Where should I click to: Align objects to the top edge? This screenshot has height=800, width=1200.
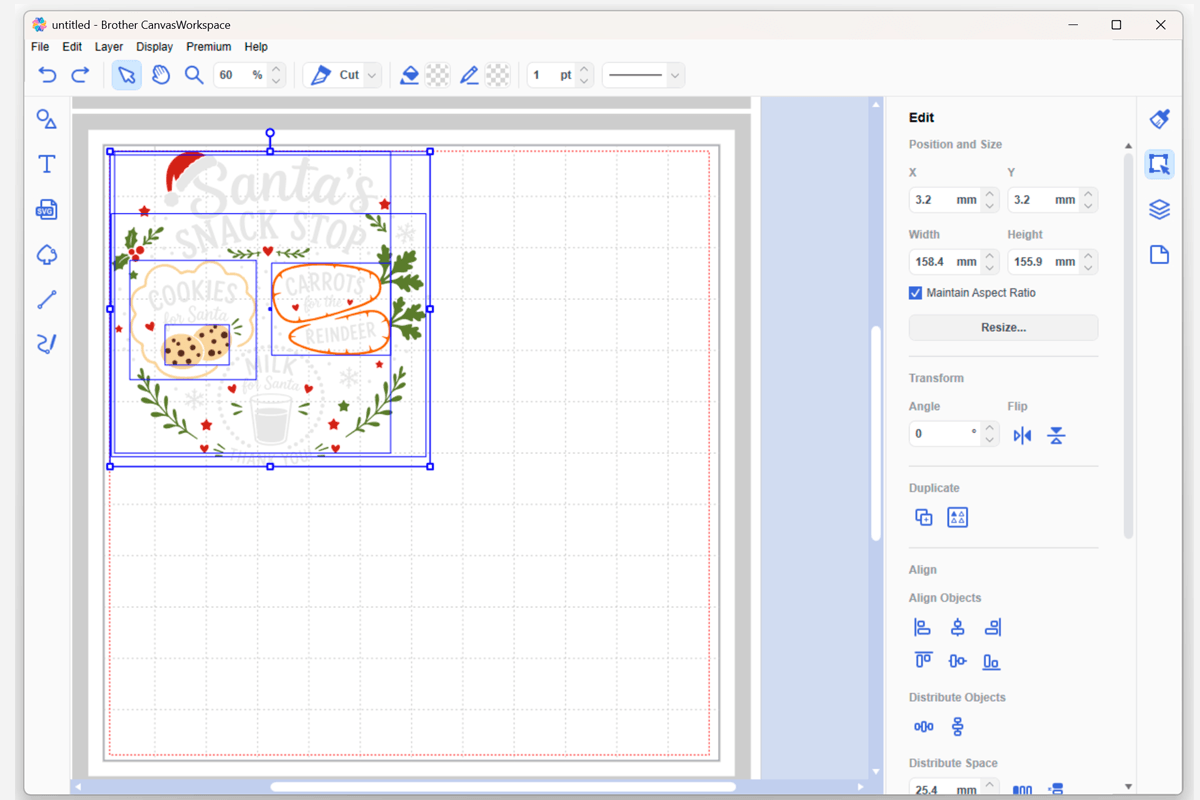coord(923,661)
